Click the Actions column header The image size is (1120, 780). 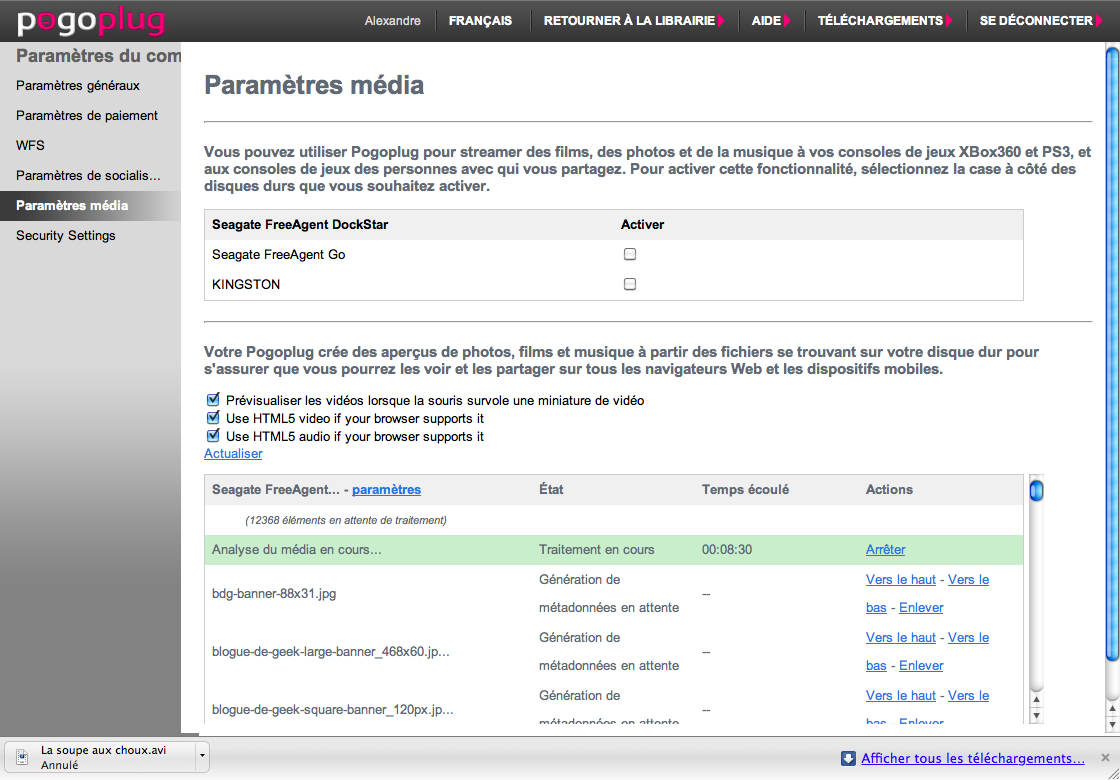(x=889, y=489)
